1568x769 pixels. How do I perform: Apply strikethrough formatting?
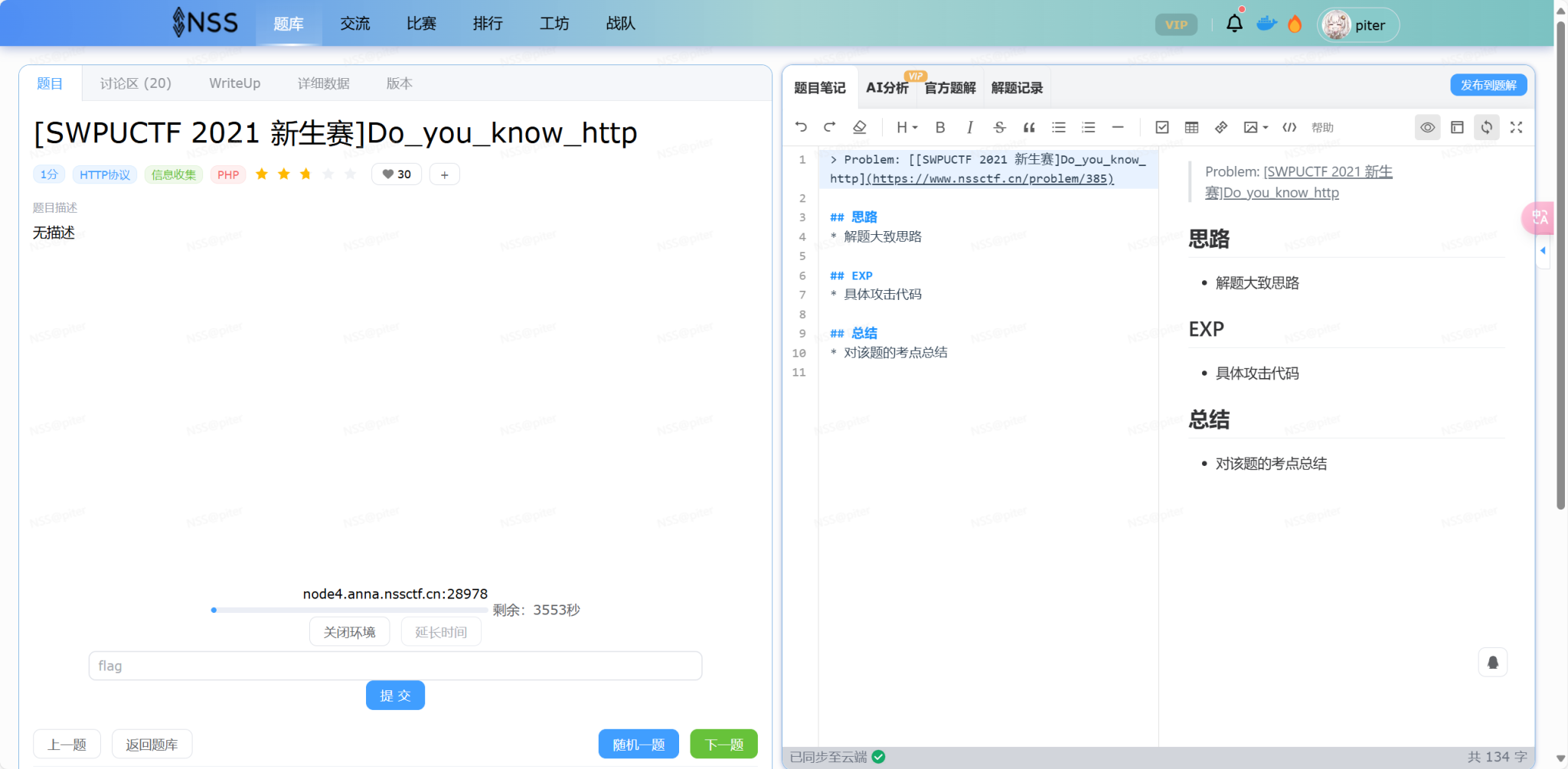point(999,127)
